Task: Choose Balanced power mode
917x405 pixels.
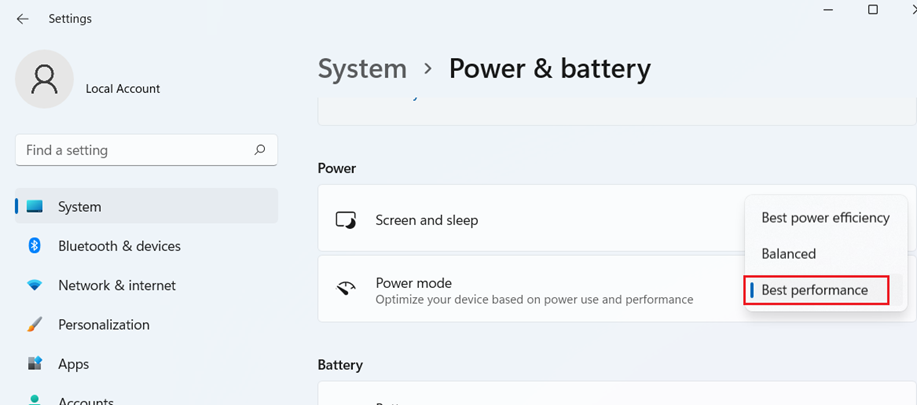Action: click(789, 254)
